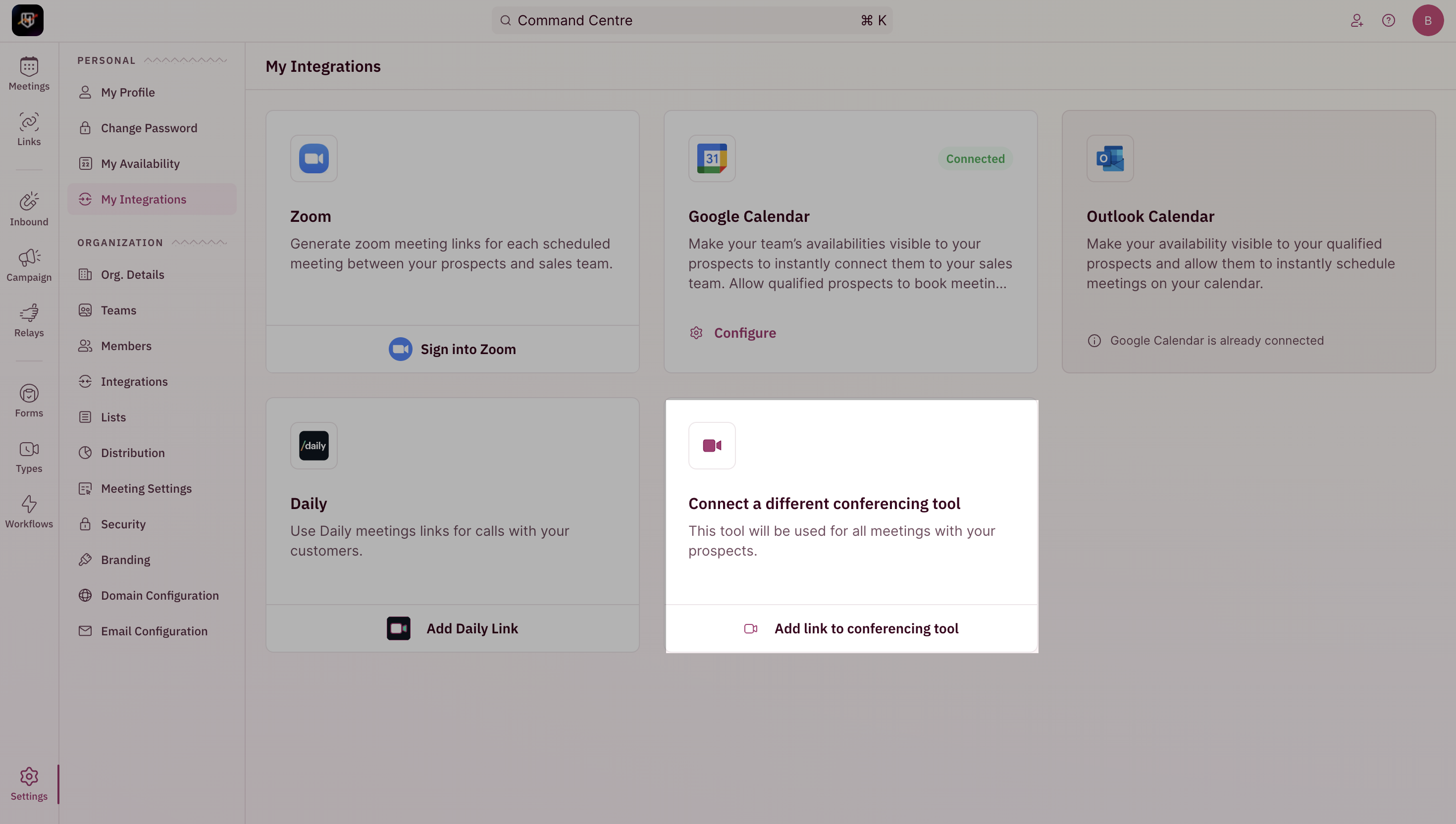Click the My Integrations page heading
Image resolution: width=1456 pixels, height=824 pixels.
click(323, 66)
